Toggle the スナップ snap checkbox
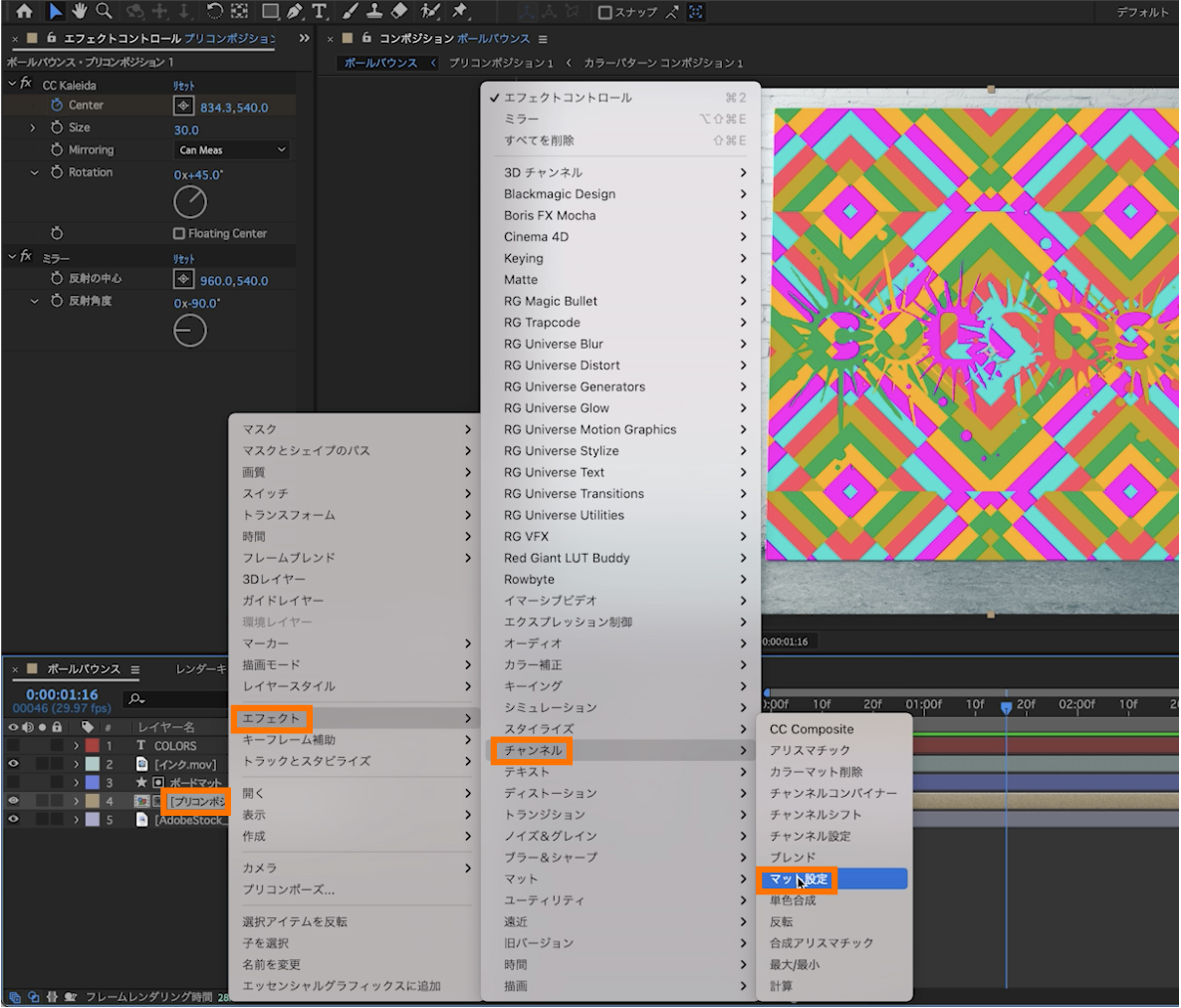Screen dimensions: 1181x1008 [x=604, y=12]
